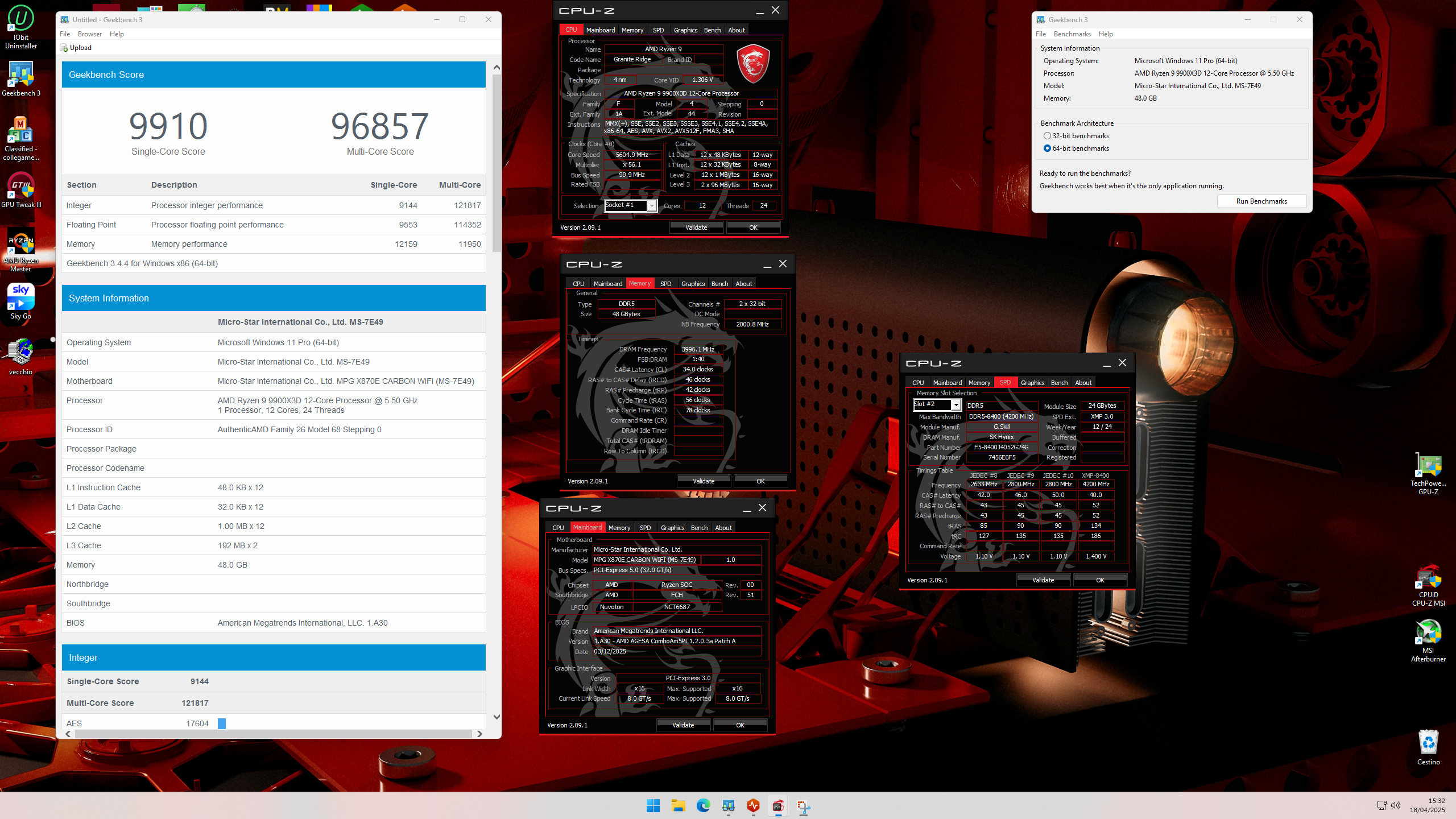This screenshot has width=1456, height=819.
Task: Select the Classified collegame desktop icon
Action: (21, 139)
